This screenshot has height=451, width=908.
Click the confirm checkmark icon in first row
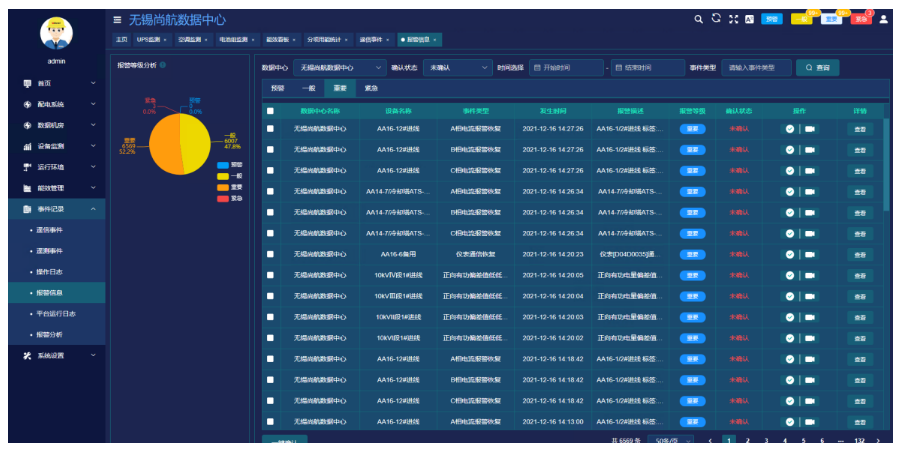(x=790, y=129)
